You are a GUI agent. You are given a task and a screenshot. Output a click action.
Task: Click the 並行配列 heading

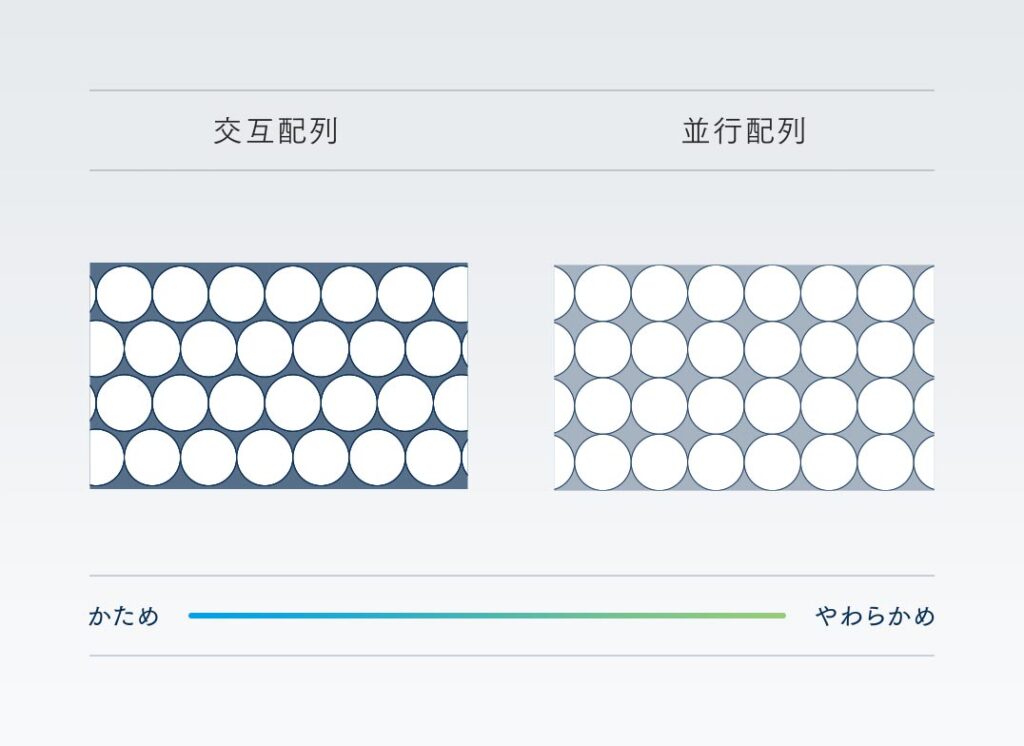[x=744, y=131]
